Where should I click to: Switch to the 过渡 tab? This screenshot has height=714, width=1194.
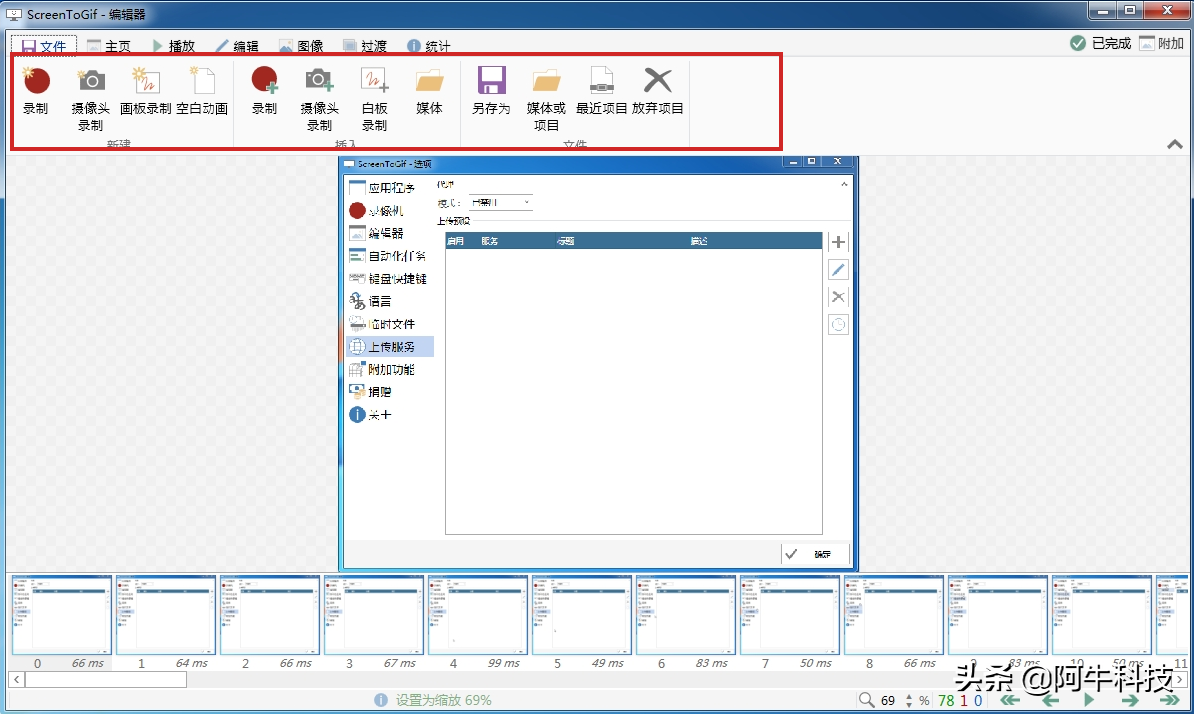365,46
